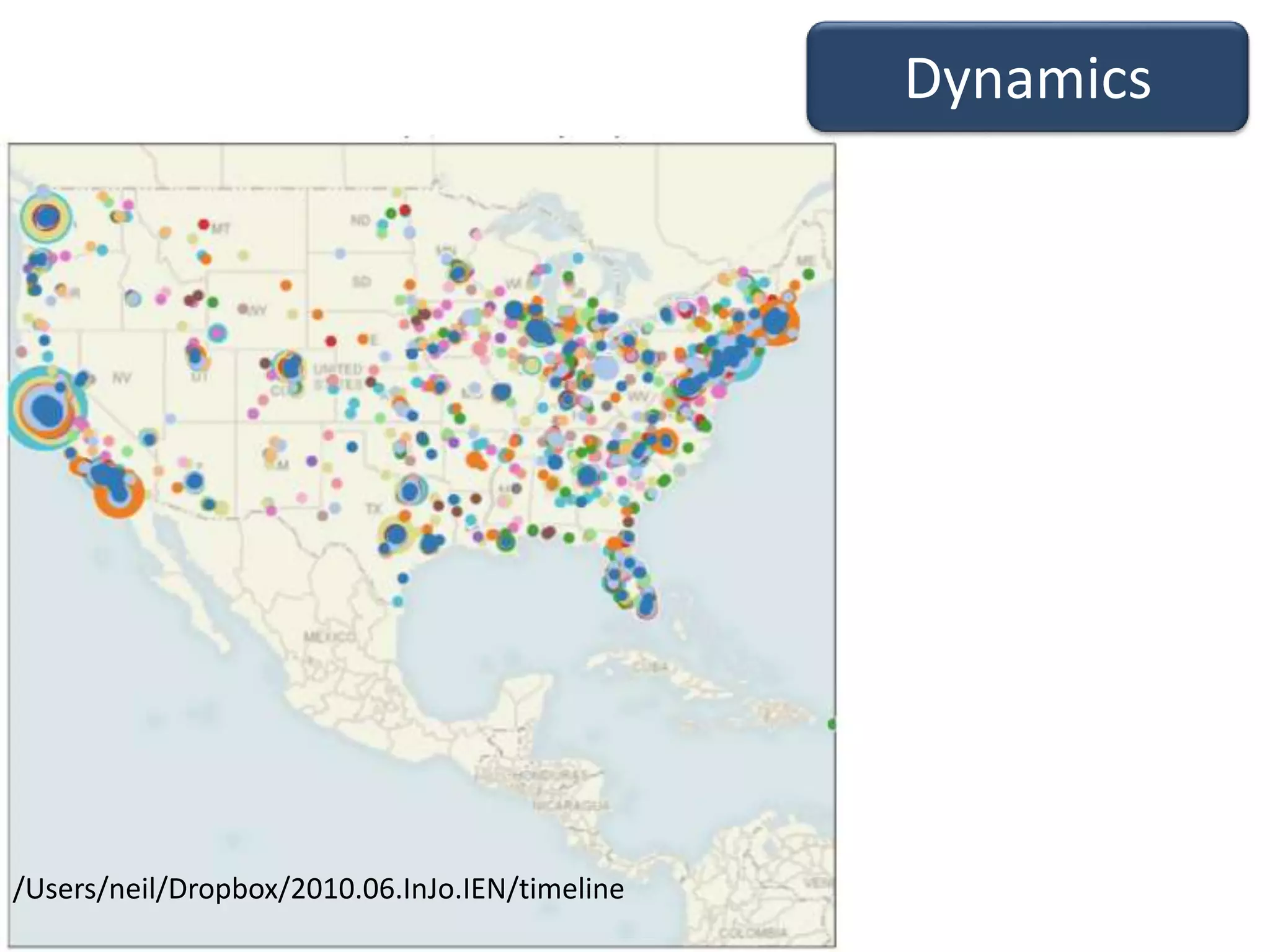Click the Dallas bubble in north Texas

coord(411,491)
